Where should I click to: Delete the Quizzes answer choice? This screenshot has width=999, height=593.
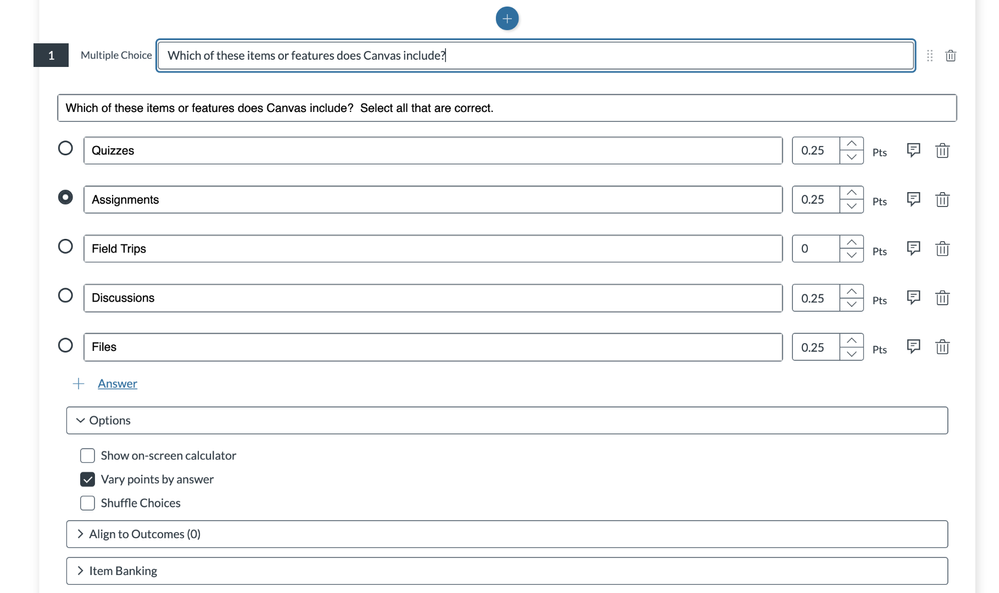942,150
